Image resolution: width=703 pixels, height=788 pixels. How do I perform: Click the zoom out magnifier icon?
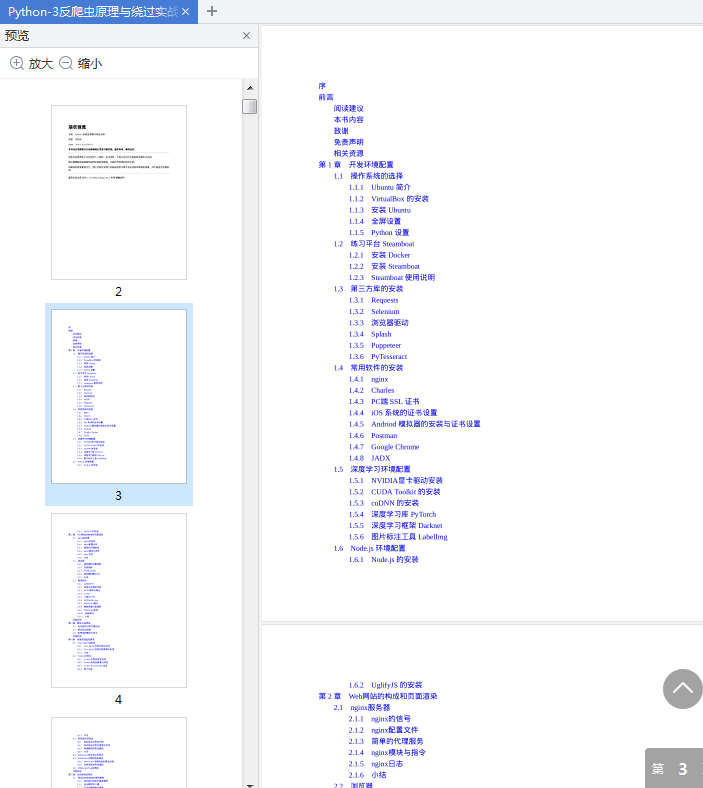click(66, 63)
